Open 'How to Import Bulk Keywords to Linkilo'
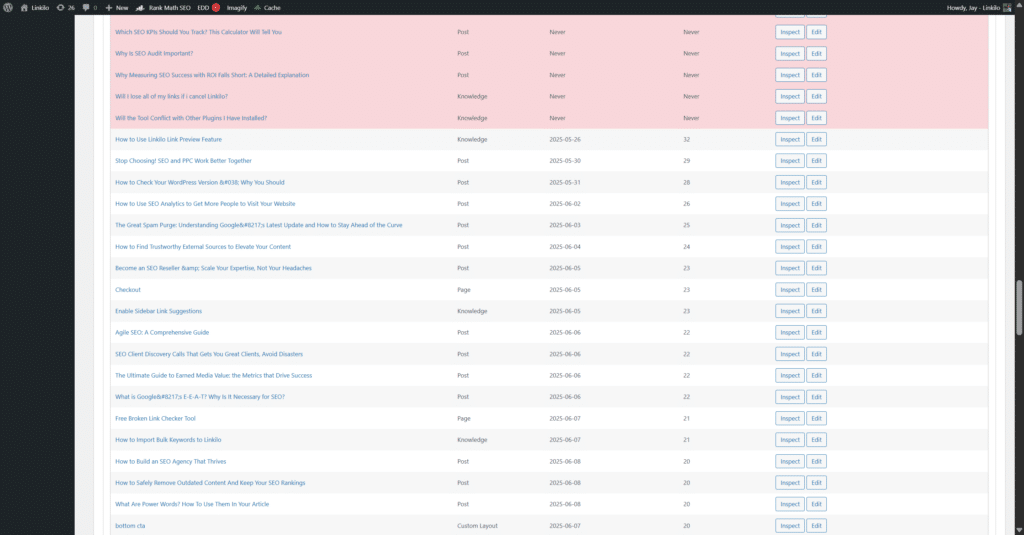This screenshot has width=1024, height=535. click(x=168, y=440)
